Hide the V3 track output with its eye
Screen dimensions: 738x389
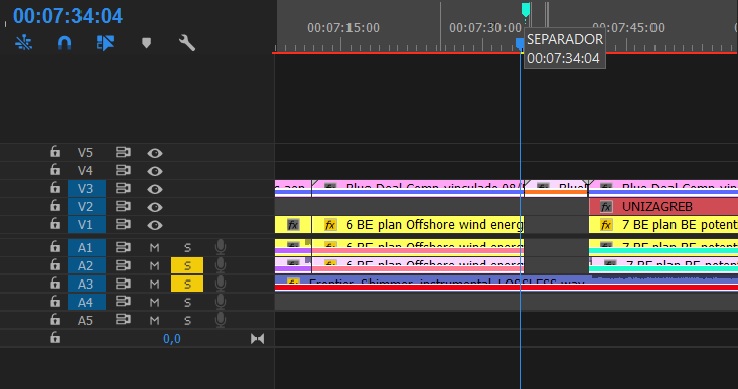pyautogui.click(x=155, y=189)
